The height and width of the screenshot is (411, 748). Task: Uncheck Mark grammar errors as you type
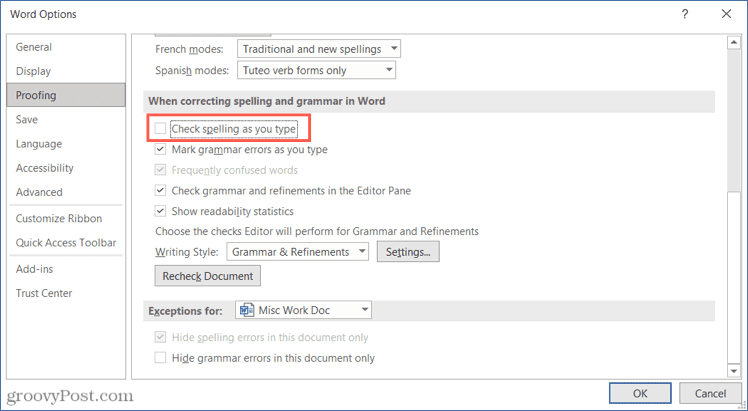click(x=160, y=149)
